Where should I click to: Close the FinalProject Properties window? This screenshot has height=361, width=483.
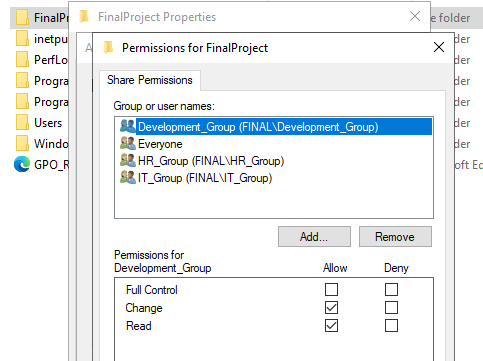(x=415, y=16)
